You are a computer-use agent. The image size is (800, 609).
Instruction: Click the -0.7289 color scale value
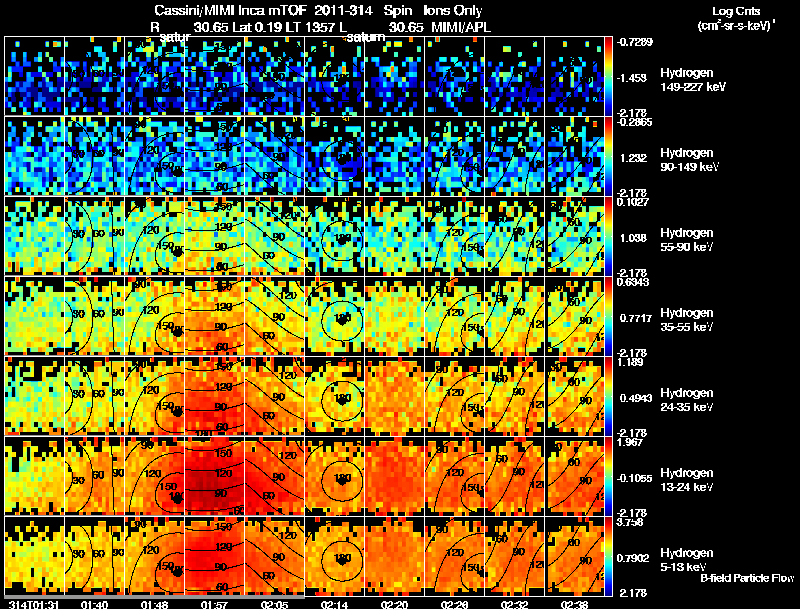(635, 42)
